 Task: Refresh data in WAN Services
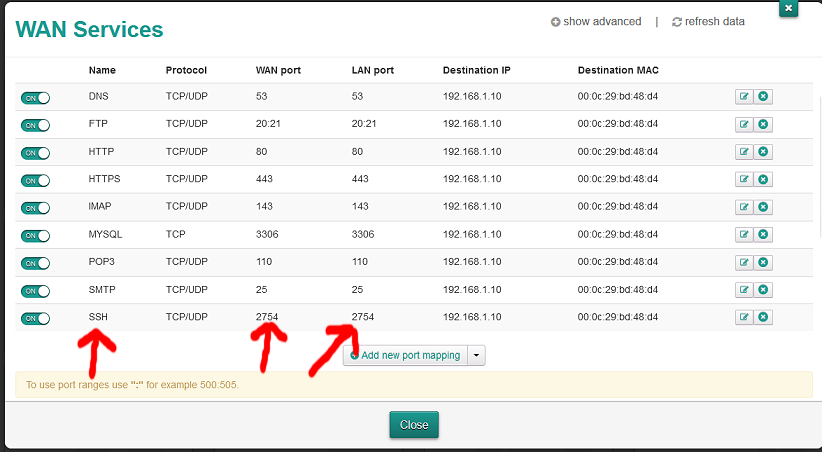pyautogui.click(x=708, y=21)
